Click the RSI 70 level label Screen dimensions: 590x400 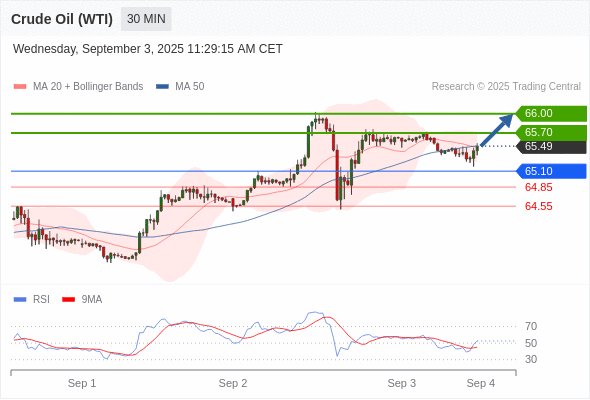531,326
